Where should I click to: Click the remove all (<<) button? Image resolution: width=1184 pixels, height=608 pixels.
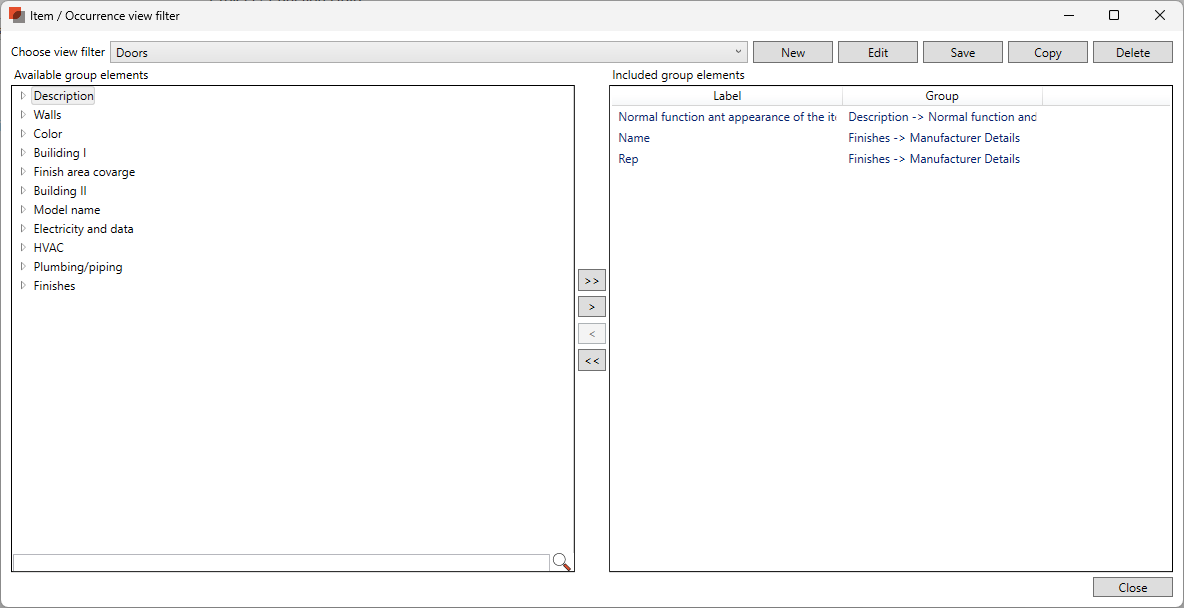coord(592,360)
